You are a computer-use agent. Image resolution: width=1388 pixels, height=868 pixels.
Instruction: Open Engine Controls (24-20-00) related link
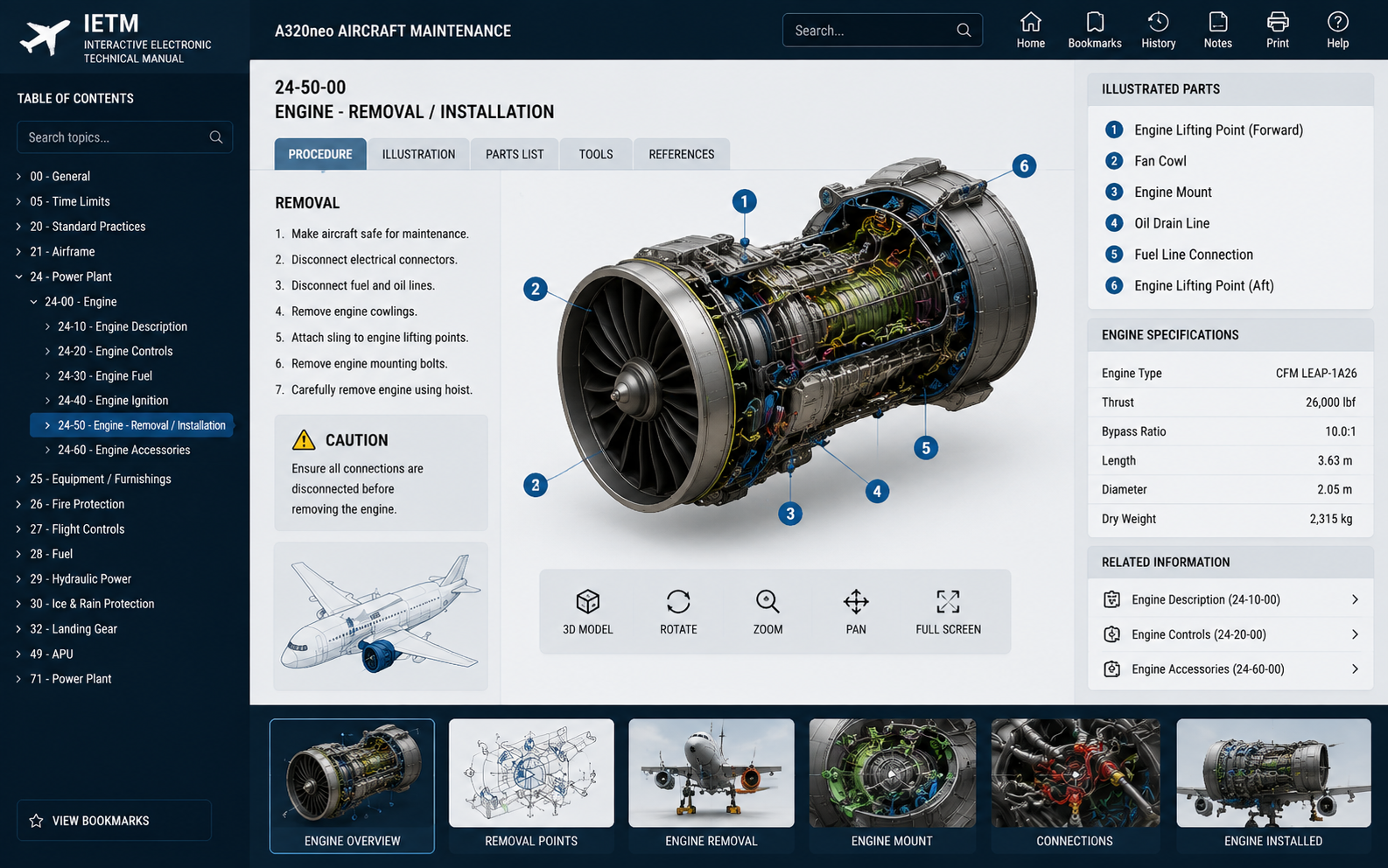(1230, 634)
